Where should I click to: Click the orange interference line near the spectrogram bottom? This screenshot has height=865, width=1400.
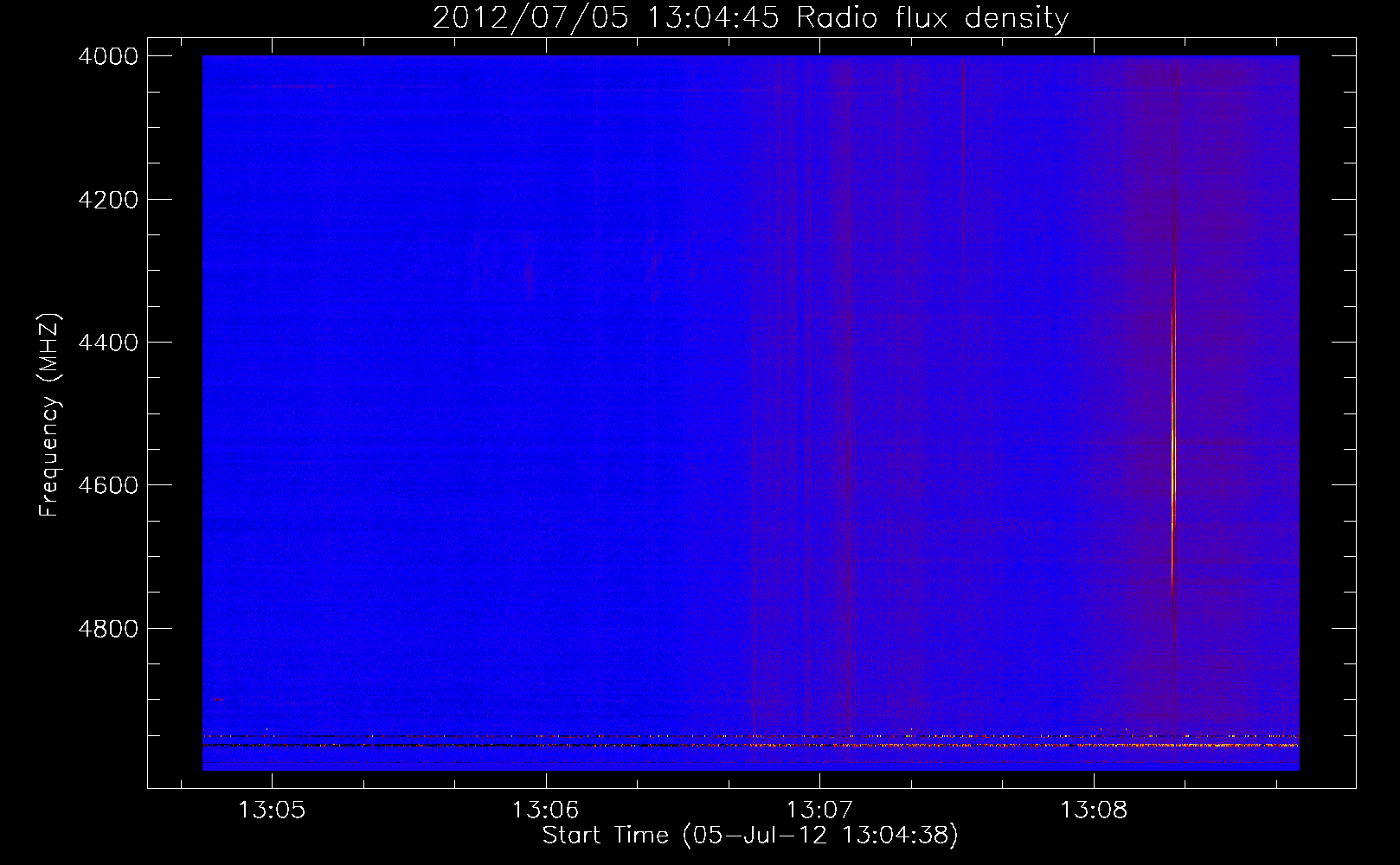pyautogui.click(x=751, y=744)
